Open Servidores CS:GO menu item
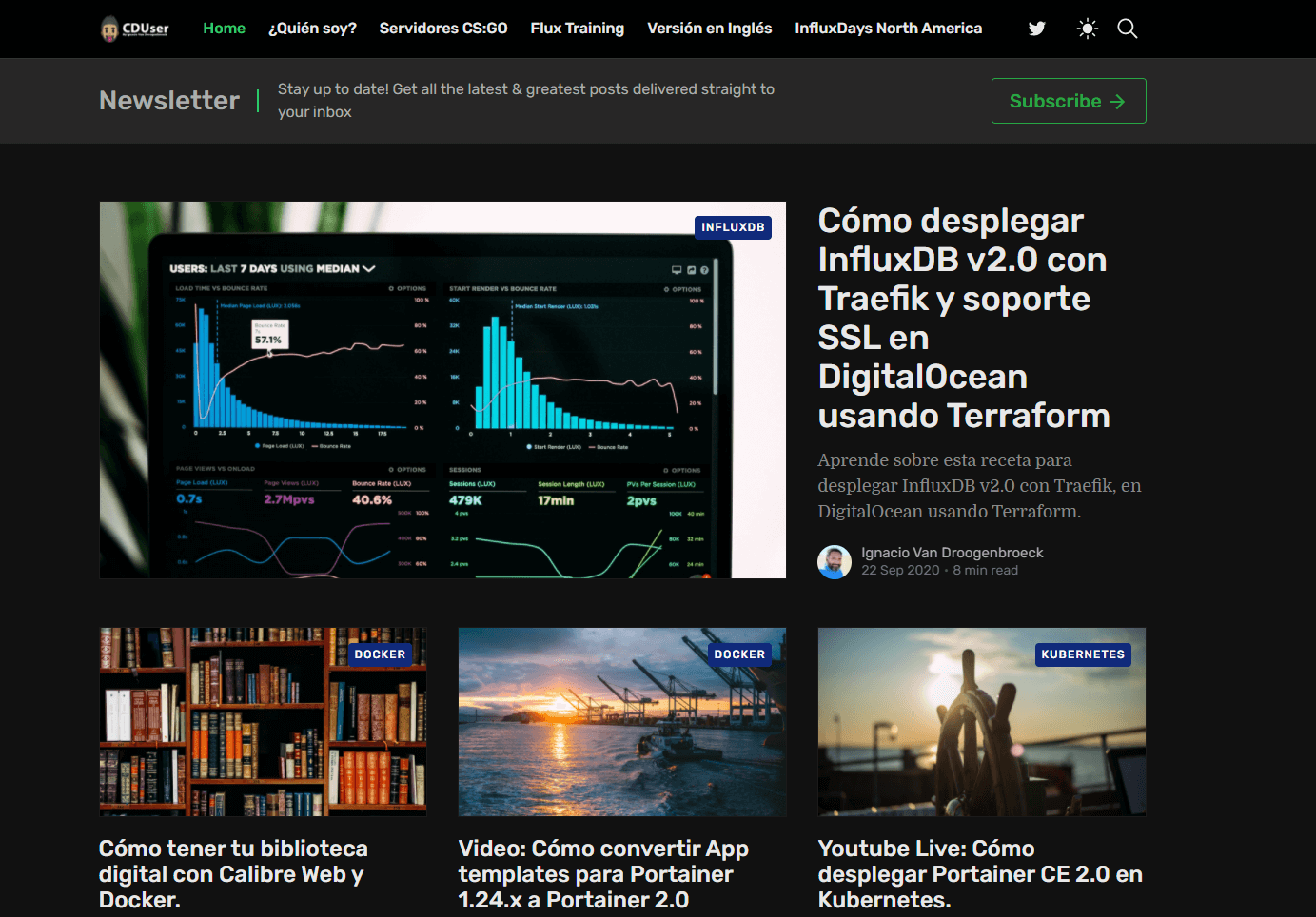1316x917 pixels. [443, 29]
